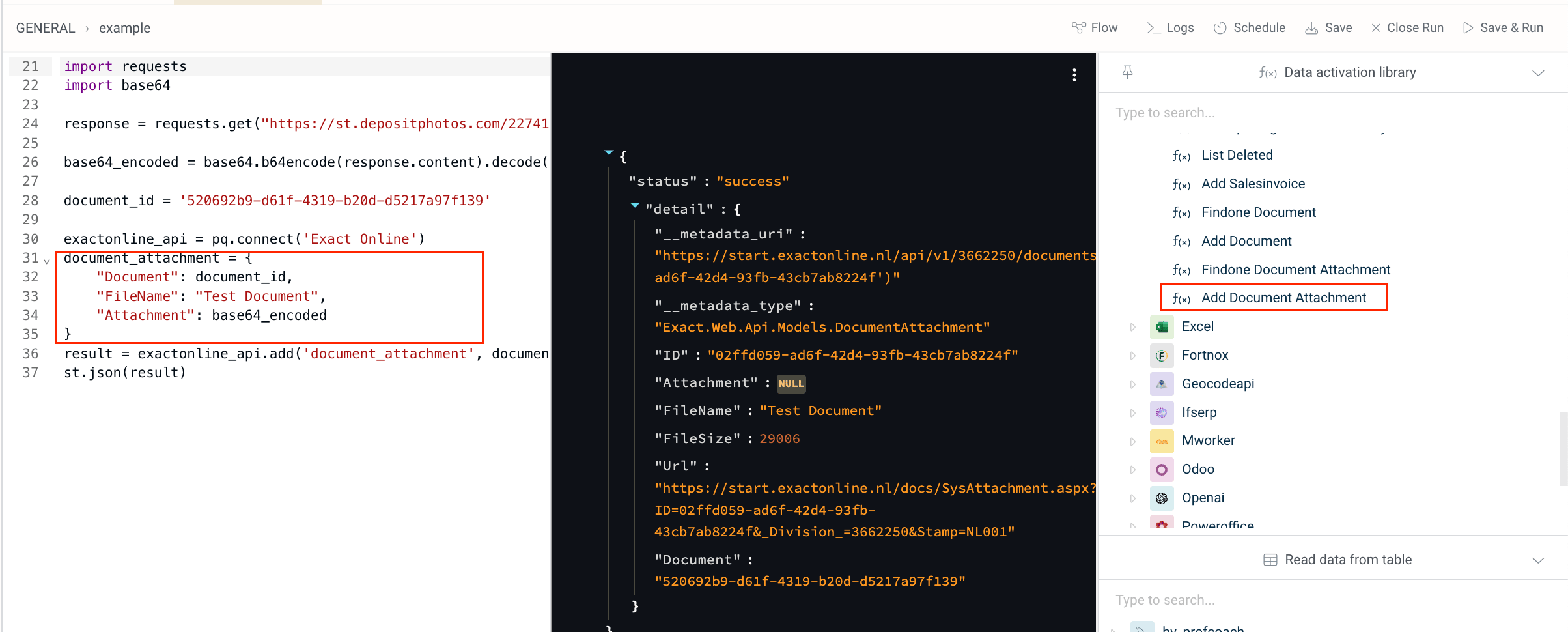Click the Mworker connector icon
Image resolution: width=1568 pixels, height=632 pixels.
1162,441
